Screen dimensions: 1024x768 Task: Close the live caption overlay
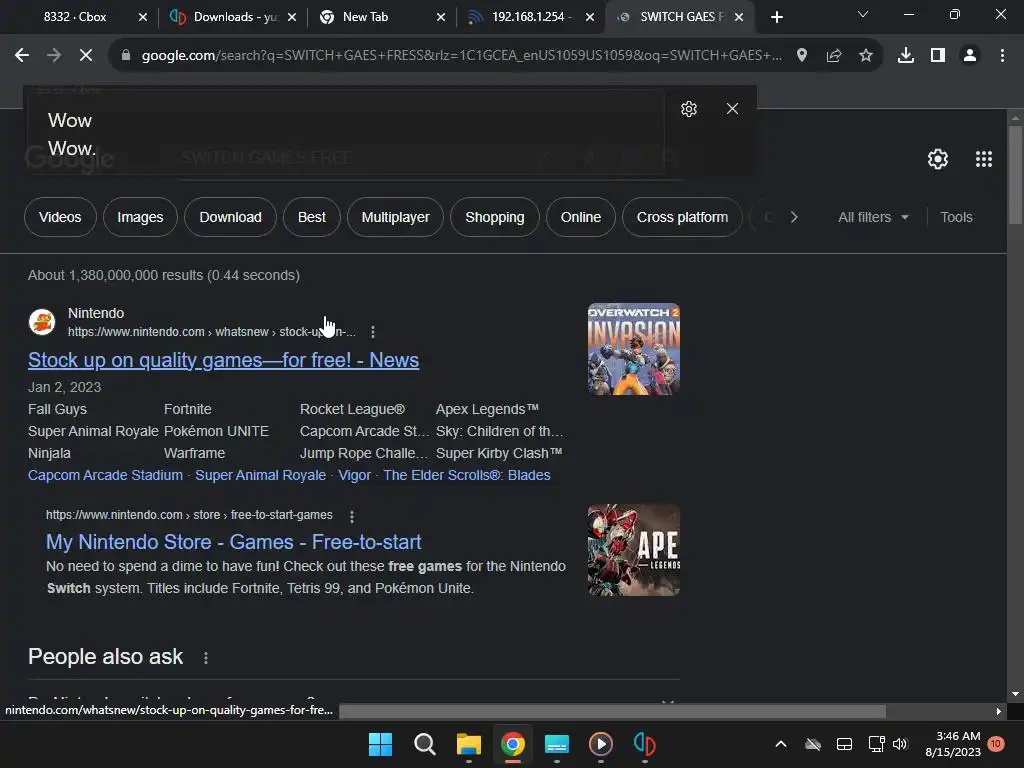coord(732,109)
